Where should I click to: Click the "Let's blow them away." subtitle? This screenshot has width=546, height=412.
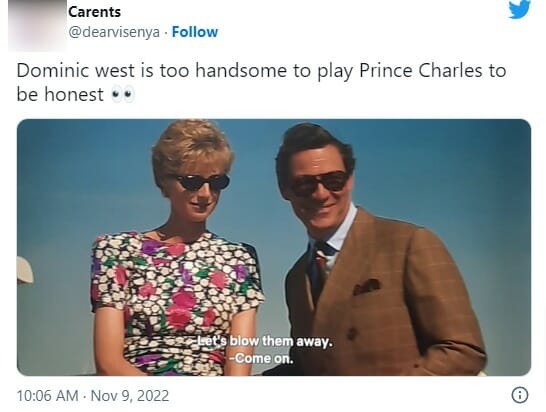click(263, 342)
